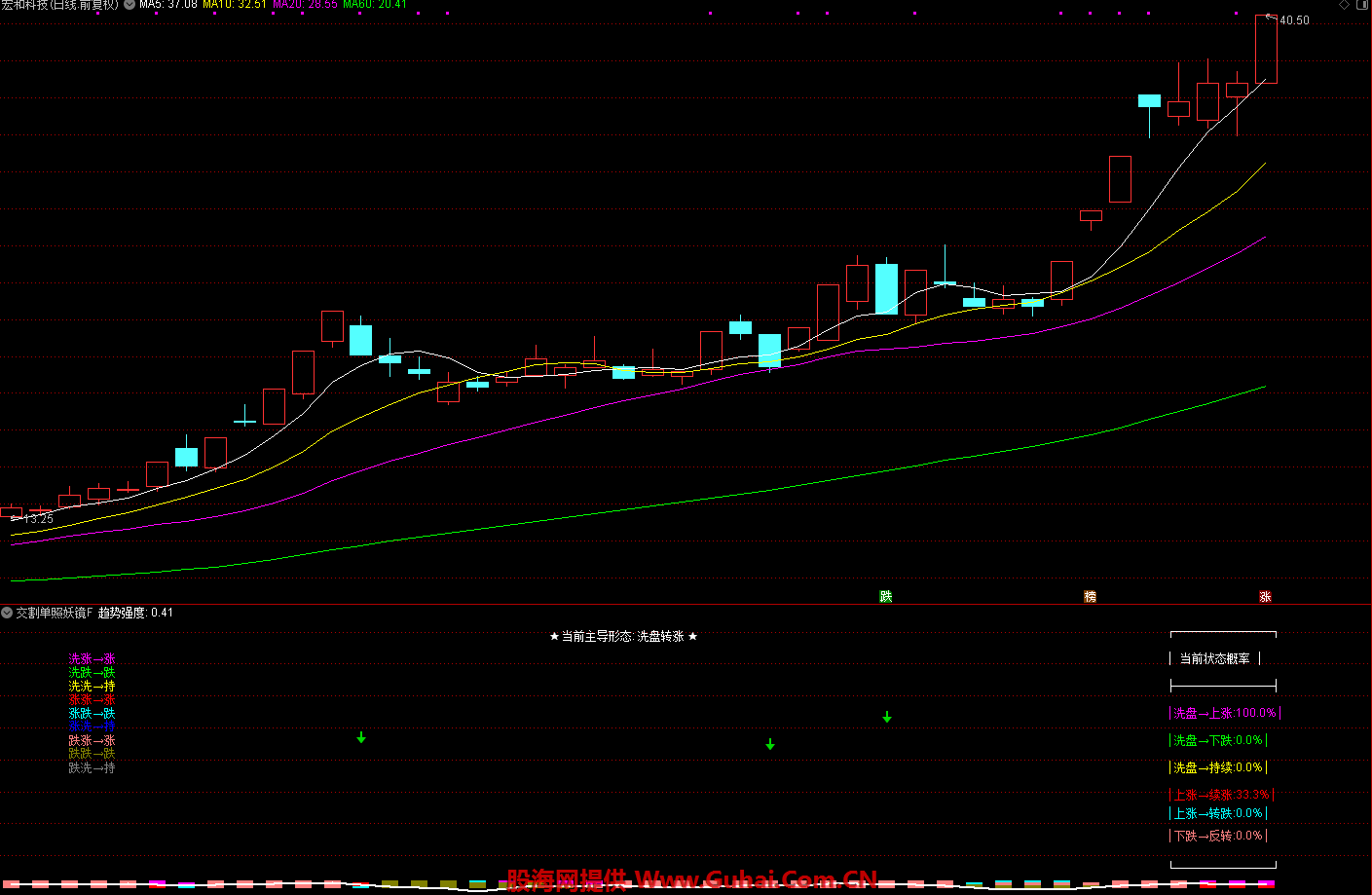Select the MA10: 32.51 label
The image size is (1372, 895).
[x=235, y=5]
